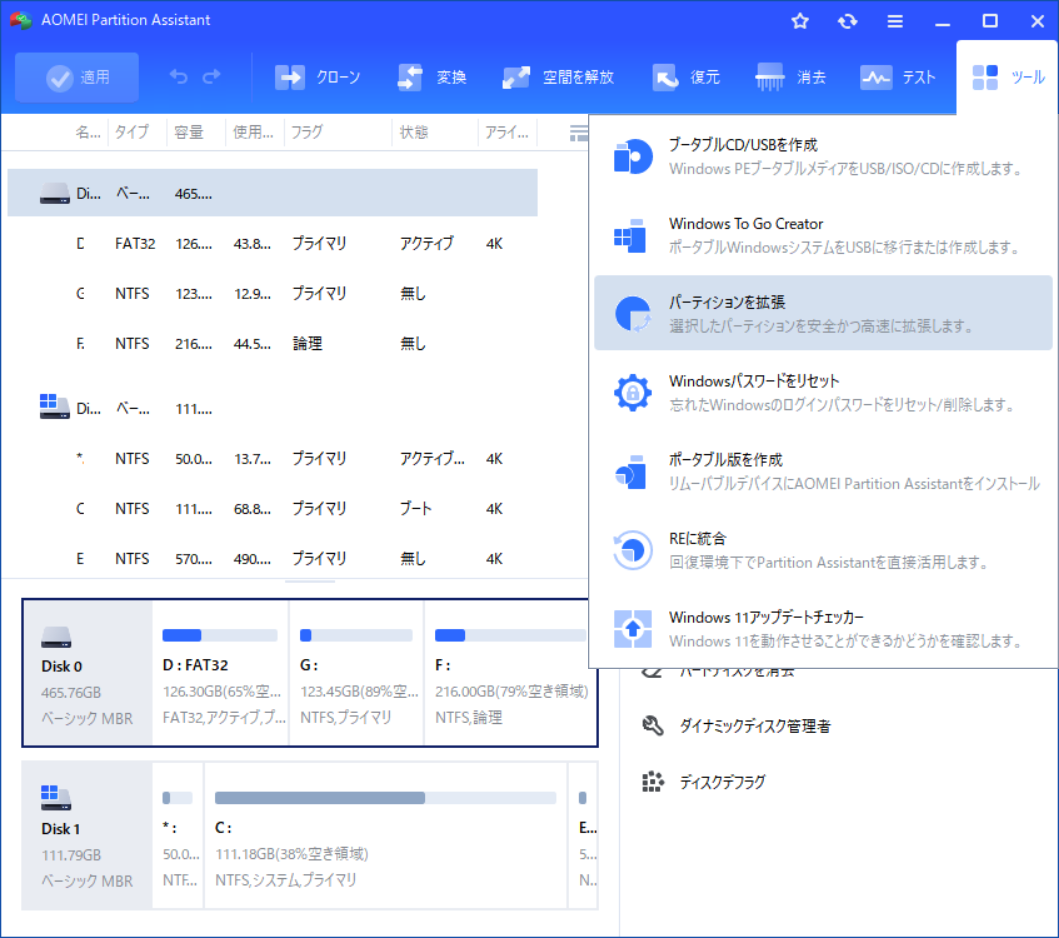Open the Clone (クローン) toolbar item
Screen dimensions: 1059x938
click(318, 77)
